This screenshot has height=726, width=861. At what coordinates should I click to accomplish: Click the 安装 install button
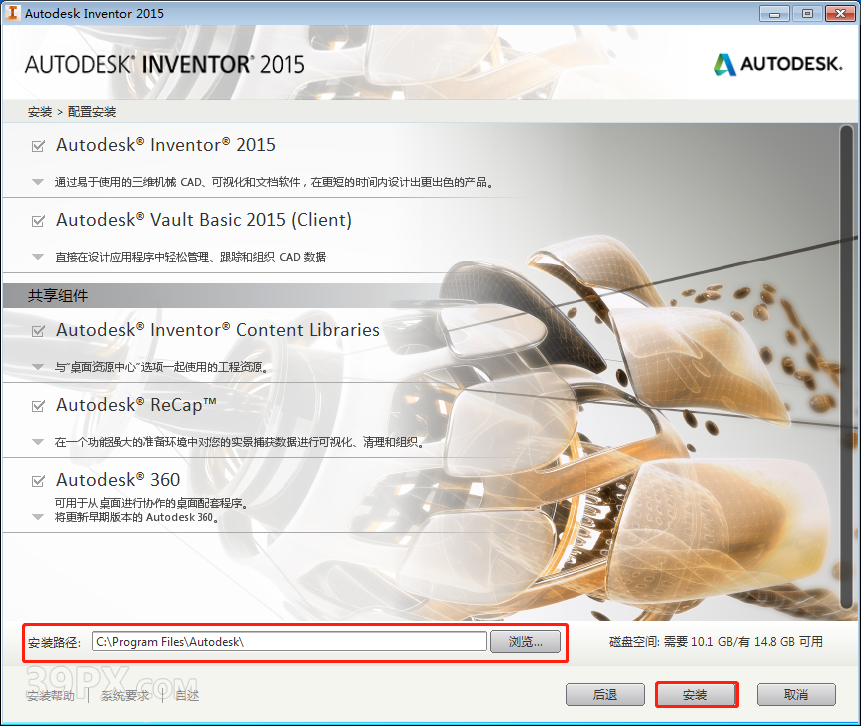pyautogui.click(x=696, y=694)
